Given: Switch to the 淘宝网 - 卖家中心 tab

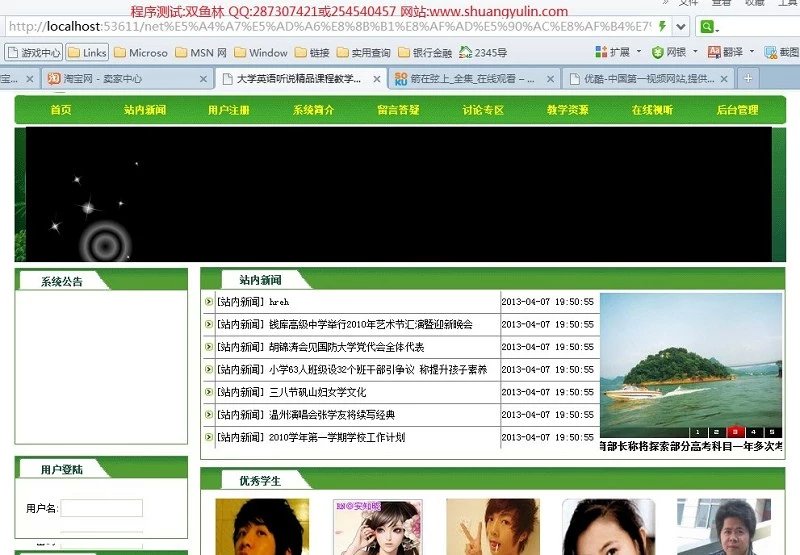Looking at the screenshot, I should tap(127, 79).
